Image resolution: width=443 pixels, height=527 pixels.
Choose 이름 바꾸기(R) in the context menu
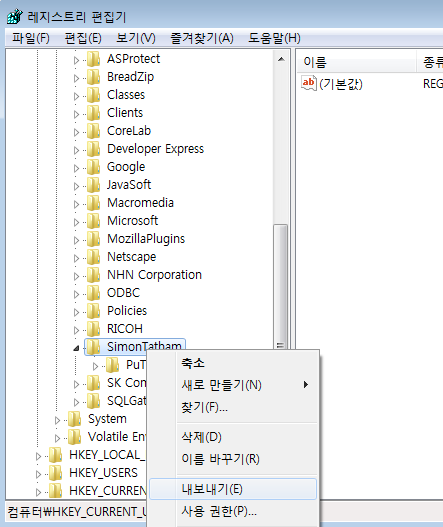(233, 459)
